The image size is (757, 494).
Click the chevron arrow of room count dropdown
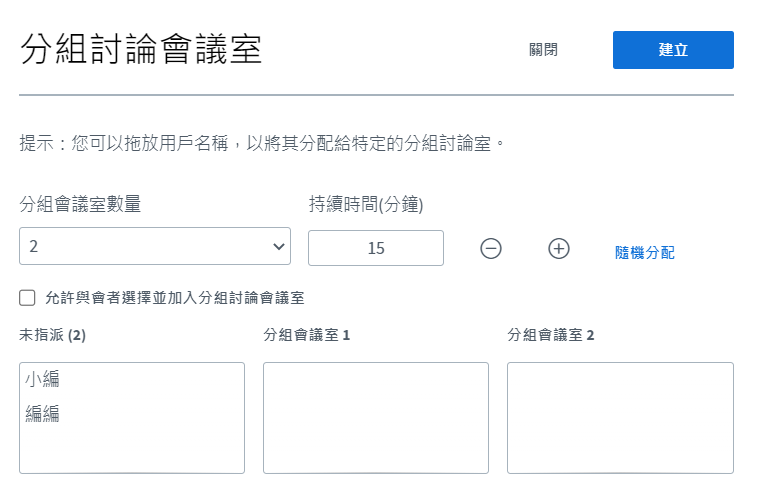click(279, 246)
